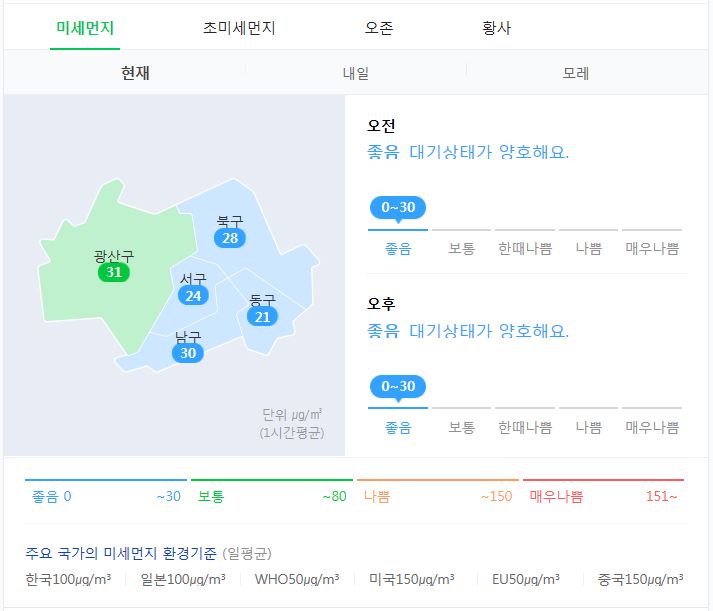Select the 미세먼지 tab
Image resolution: width=713 pixels, height=611 pixels.
(x=85, y=28)
